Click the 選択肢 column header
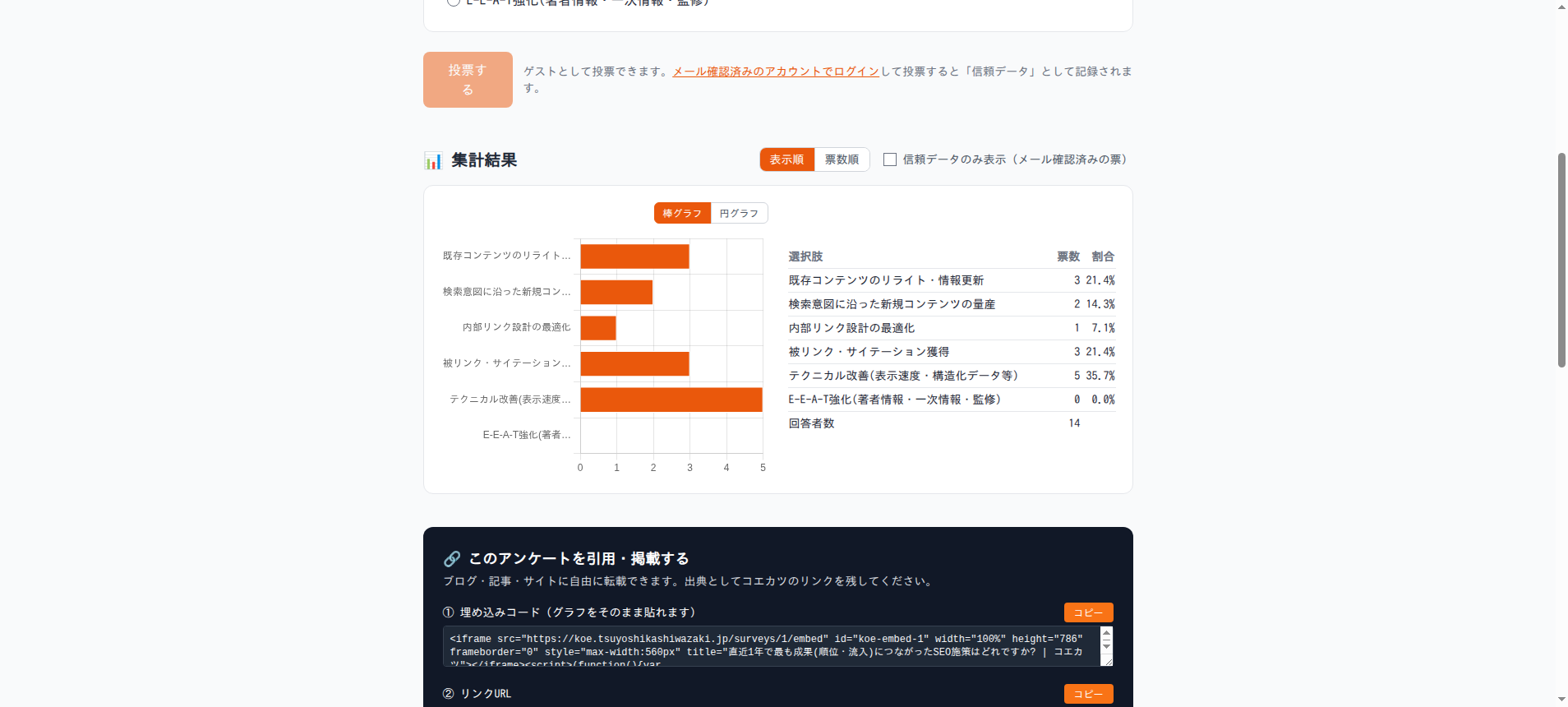 click(x=805, y=256)
